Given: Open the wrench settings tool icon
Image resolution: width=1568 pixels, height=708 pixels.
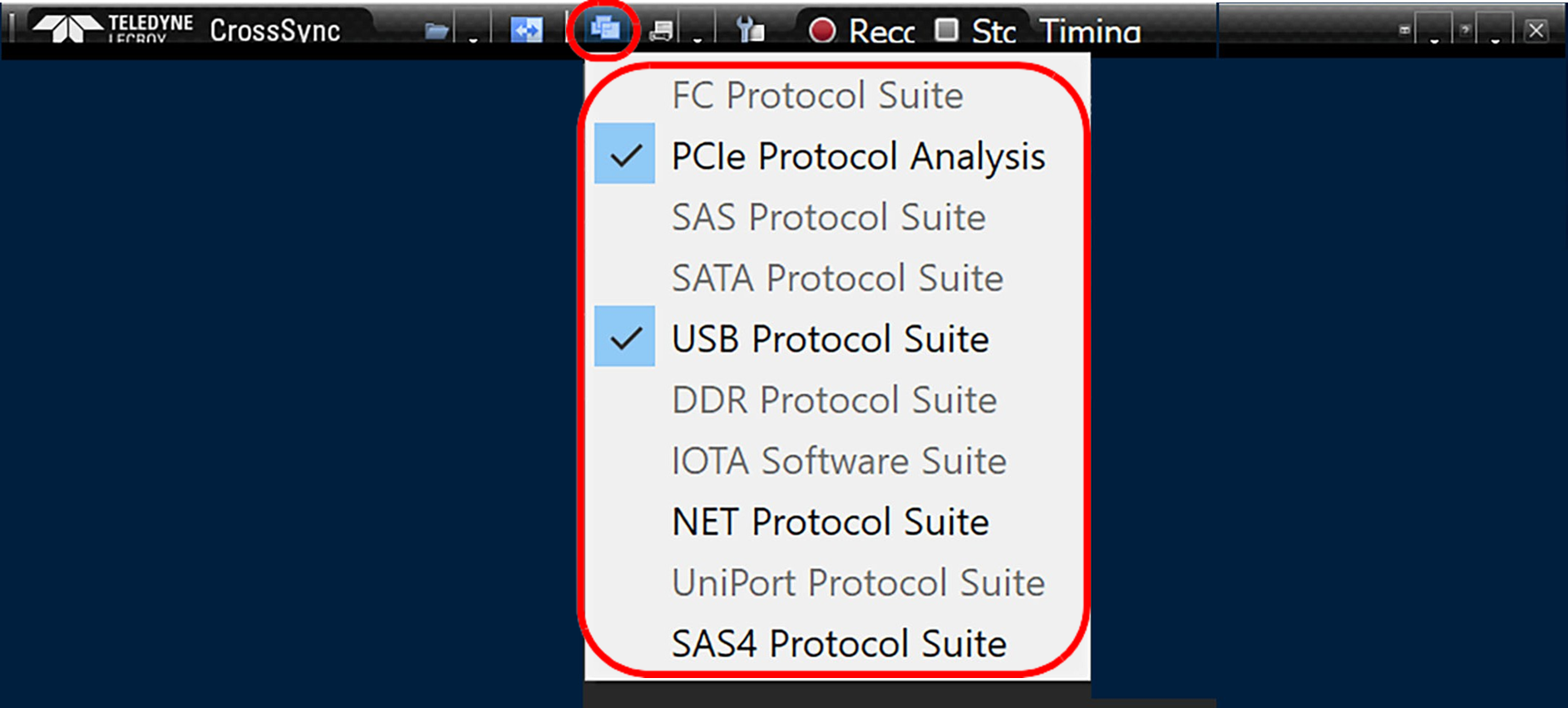Looking at the screenshot, I should 750,31.
